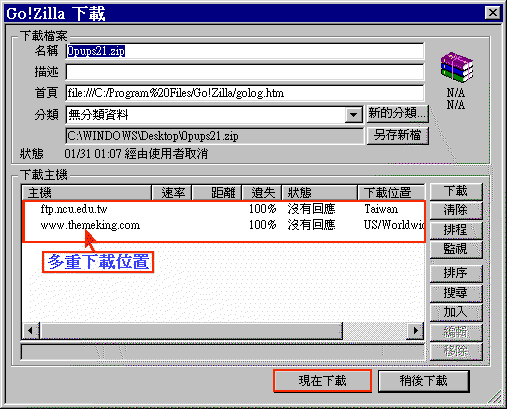
Task: Sort hosts by the 主機 column header
Action: click(87, 193)
